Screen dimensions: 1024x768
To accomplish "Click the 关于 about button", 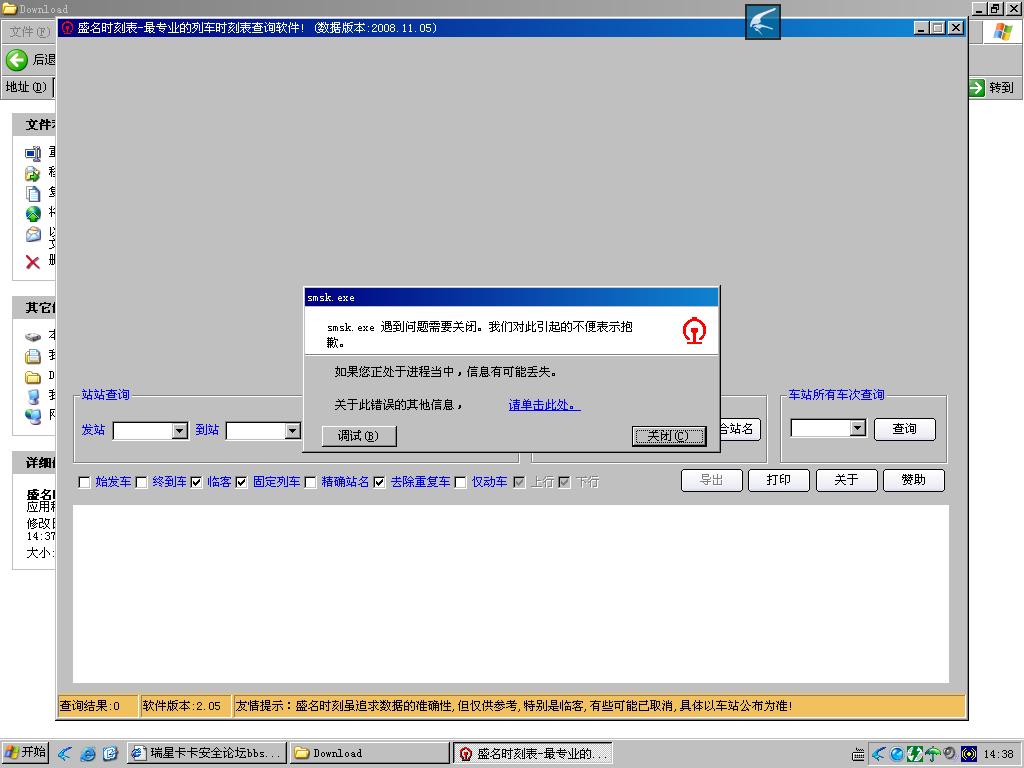I will 846,480.
